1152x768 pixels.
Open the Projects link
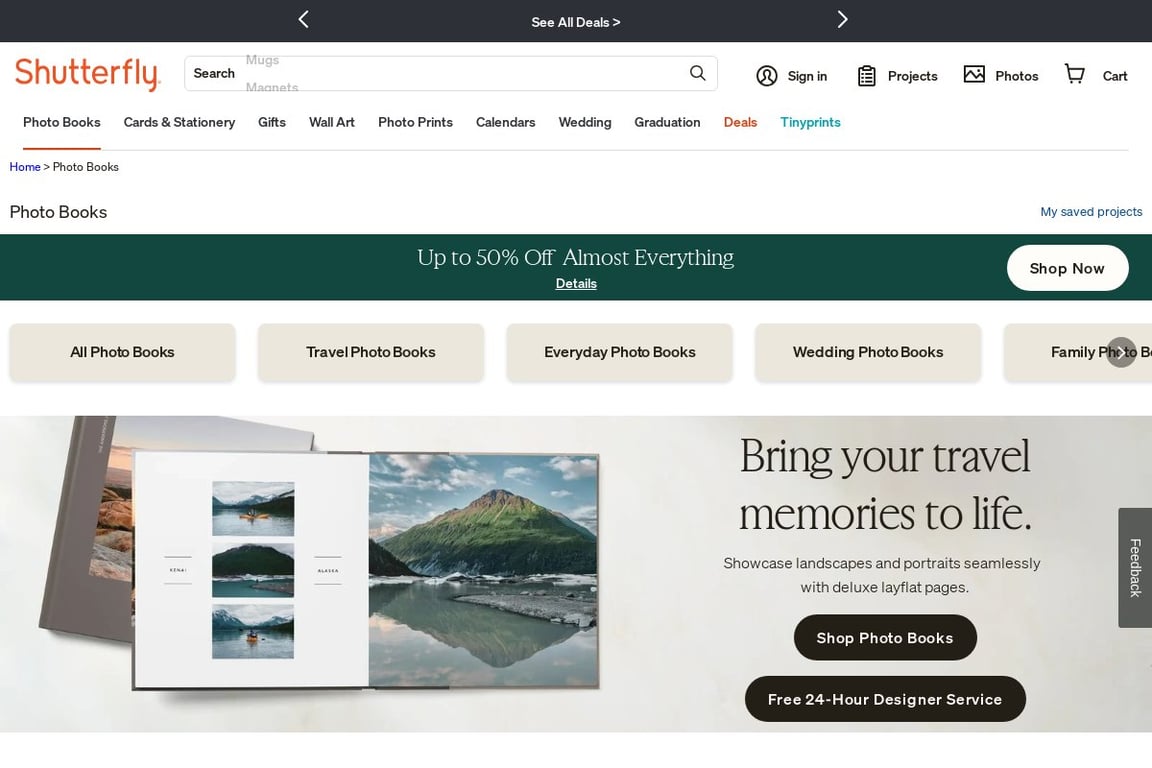[912, 76]
